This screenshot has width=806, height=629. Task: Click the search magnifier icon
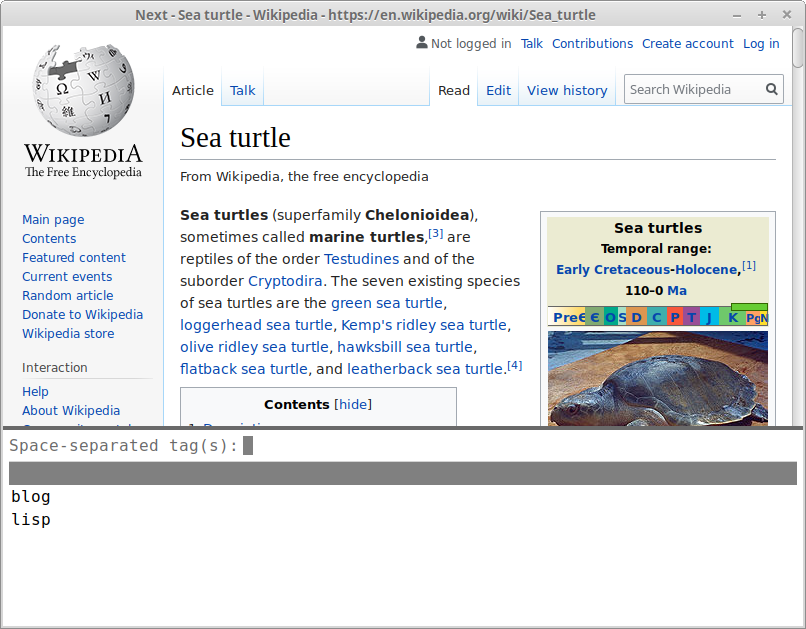tap(772, 89)
